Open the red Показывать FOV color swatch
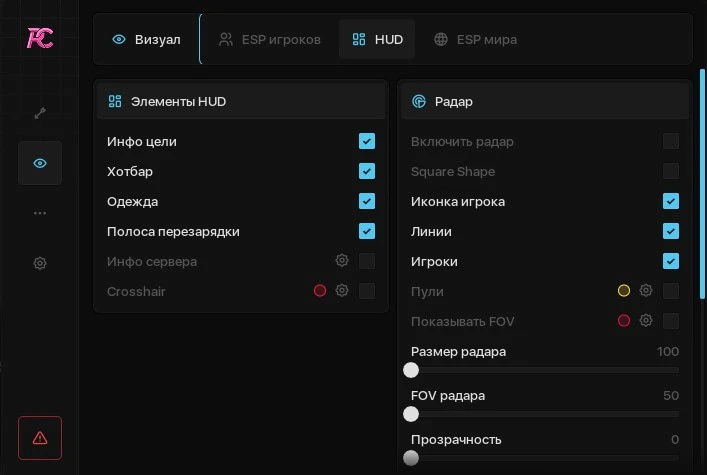The image size is (707, 475). [x=624, y=321]
